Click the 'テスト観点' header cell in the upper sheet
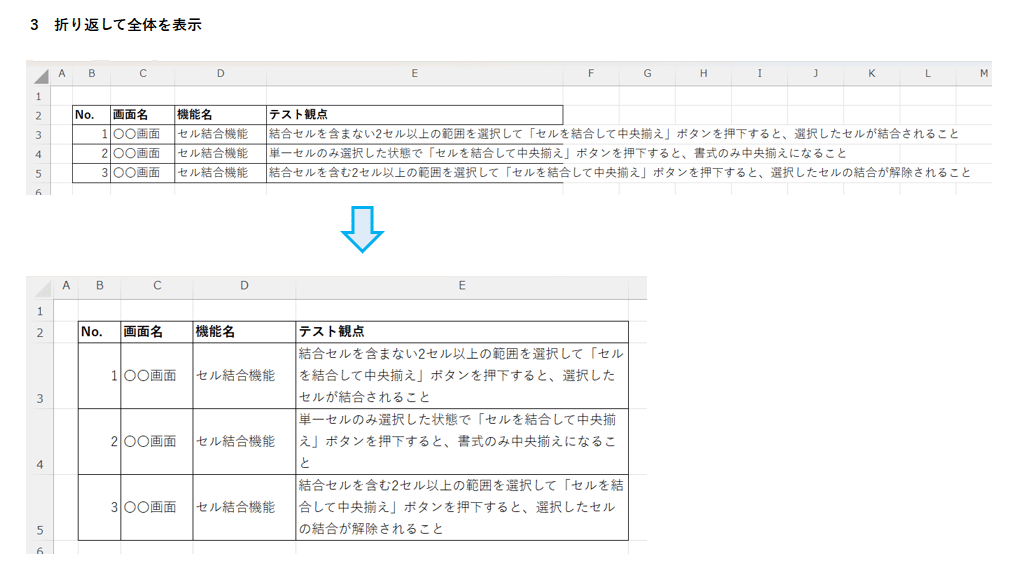Image resolution: width=1022 pixels, height=567 pixels. [415, 115]
